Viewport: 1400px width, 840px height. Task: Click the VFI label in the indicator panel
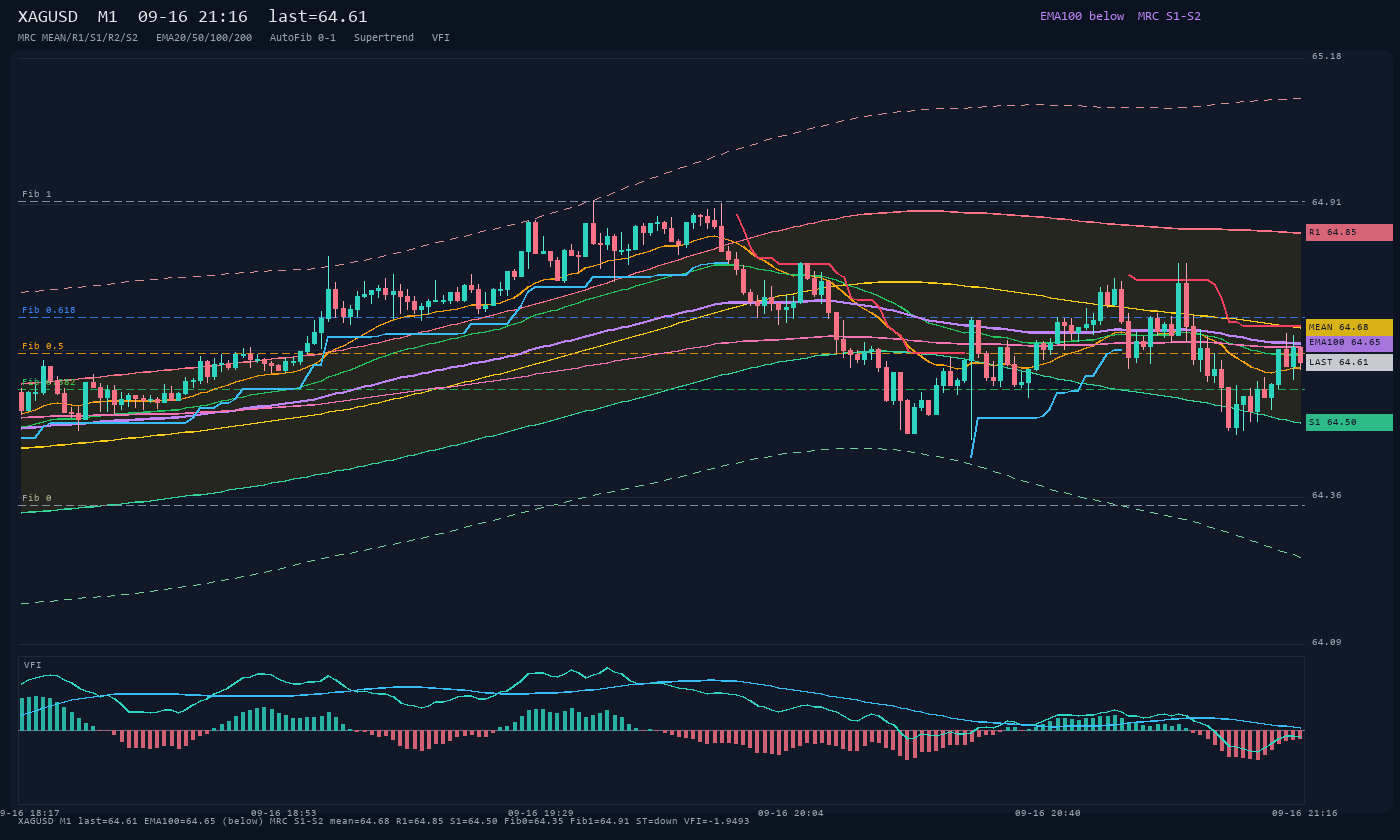pos(33,665)
